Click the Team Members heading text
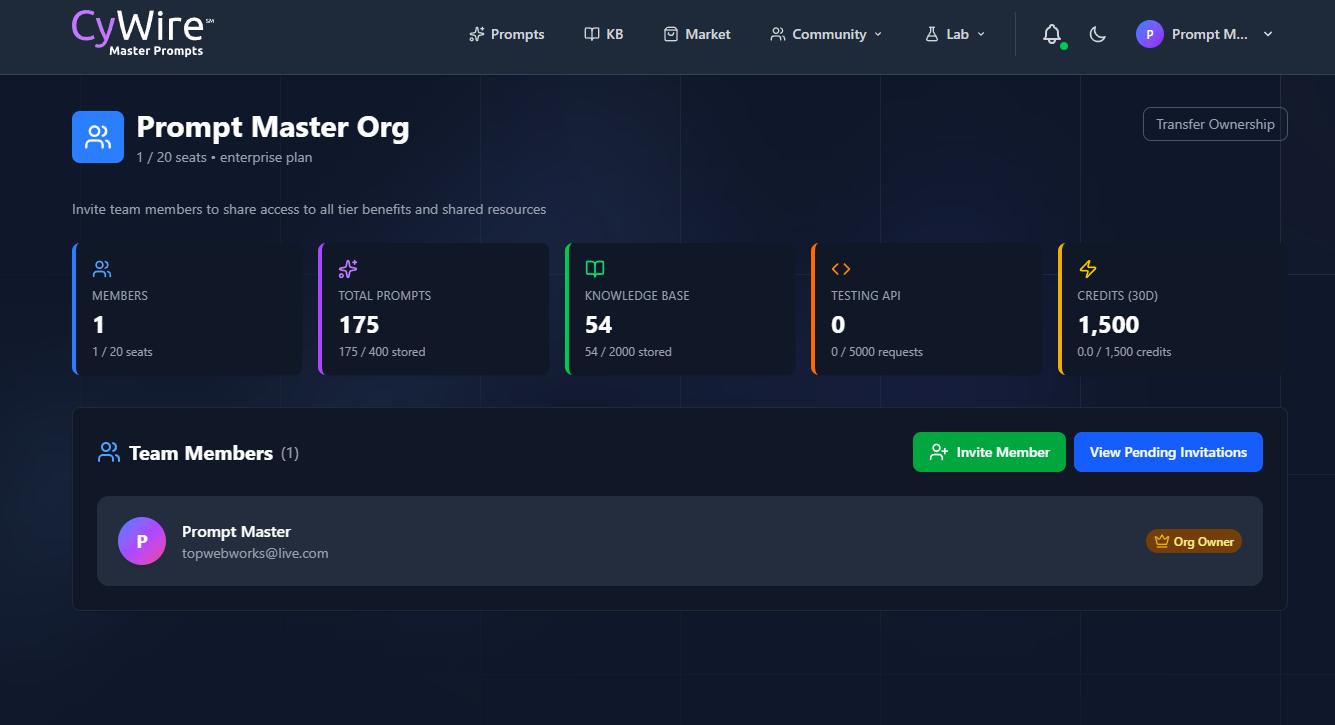 tap(201, 453)
